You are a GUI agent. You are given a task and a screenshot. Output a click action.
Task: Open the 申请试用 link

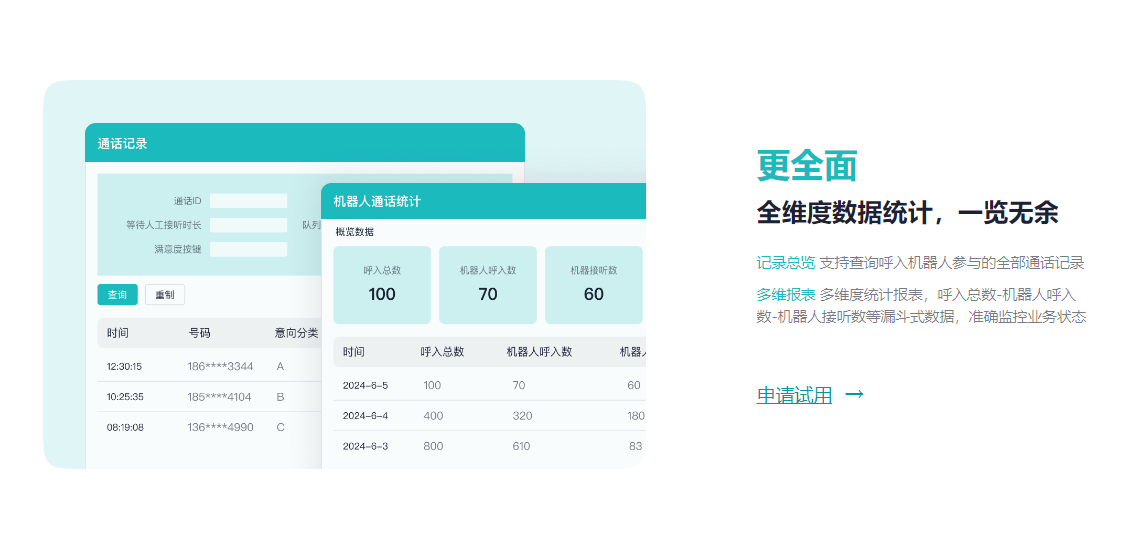(x=794, y=396)
